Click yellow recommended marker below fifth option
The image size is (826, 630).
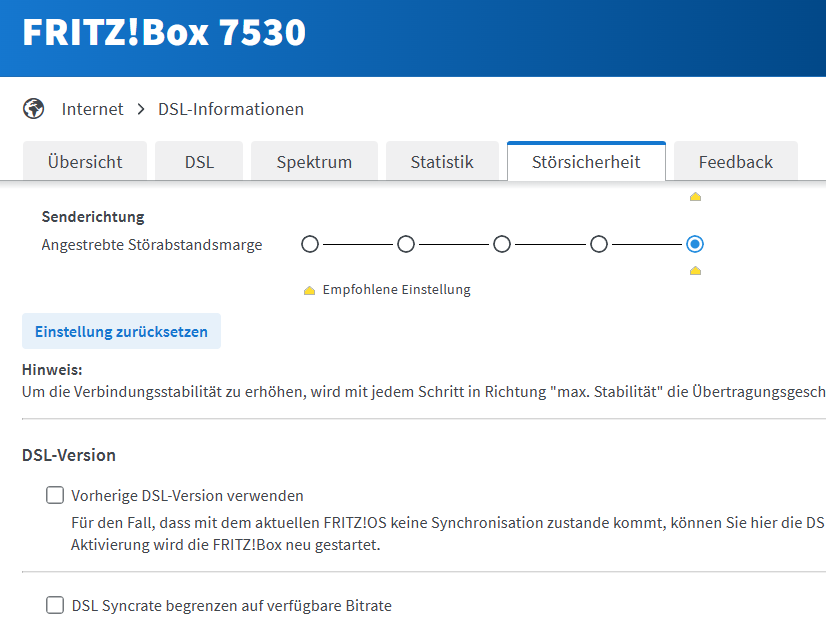[695, 271]
